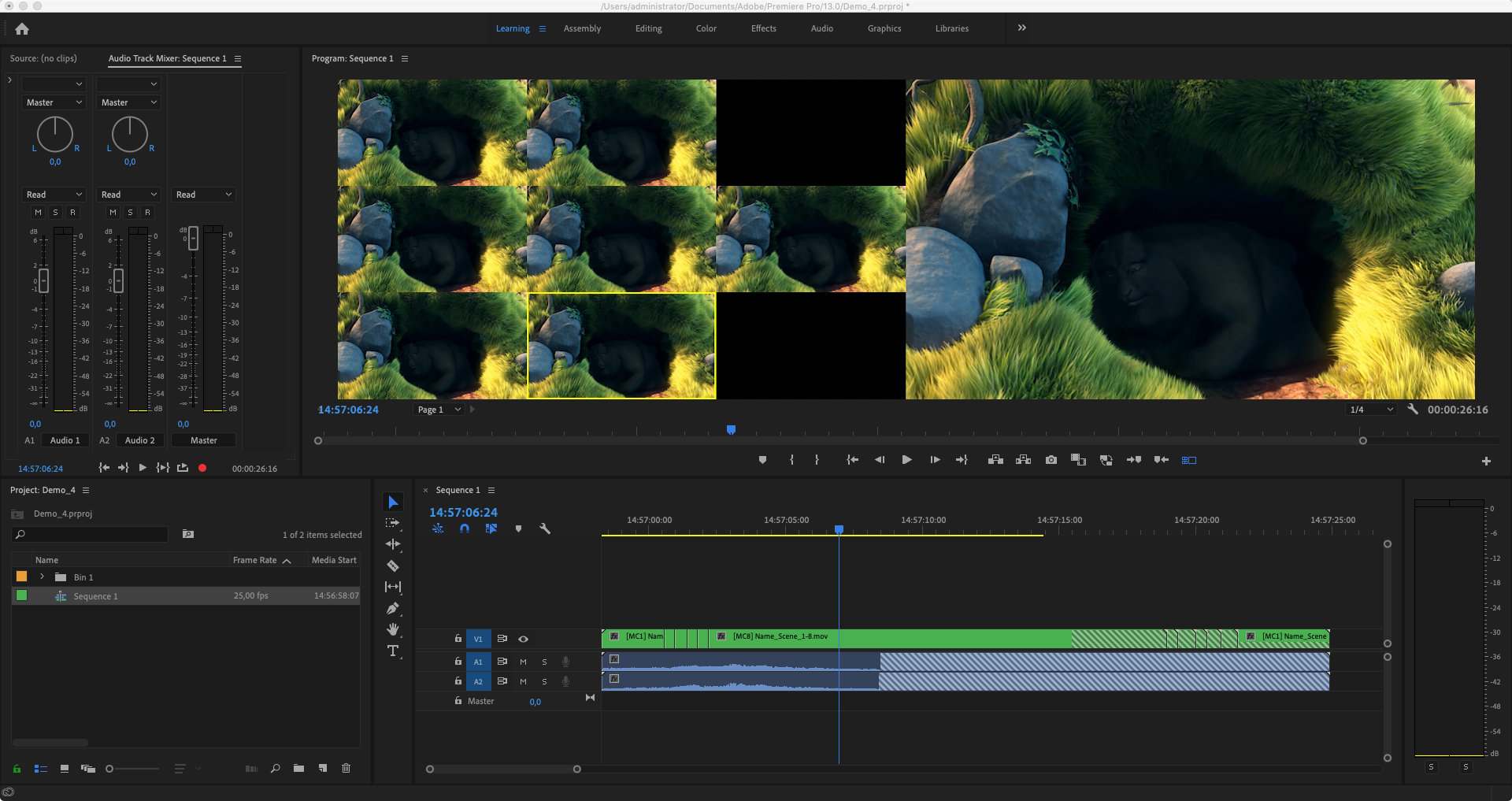Image resolution: width=1512 pixels, height=801 pixels.
Task: Select the Ripple Edit tool
Action: tap(393, 544)
